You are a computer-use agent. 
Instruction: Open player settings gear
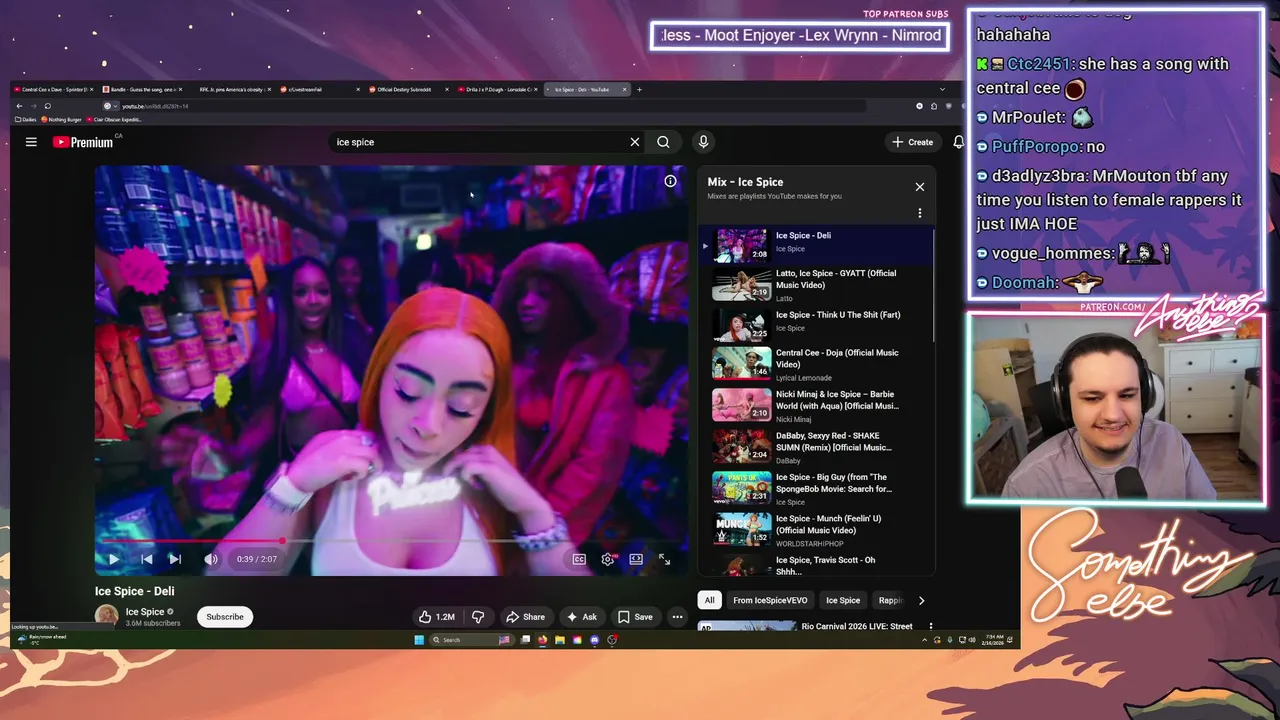[x=607, y=559]
